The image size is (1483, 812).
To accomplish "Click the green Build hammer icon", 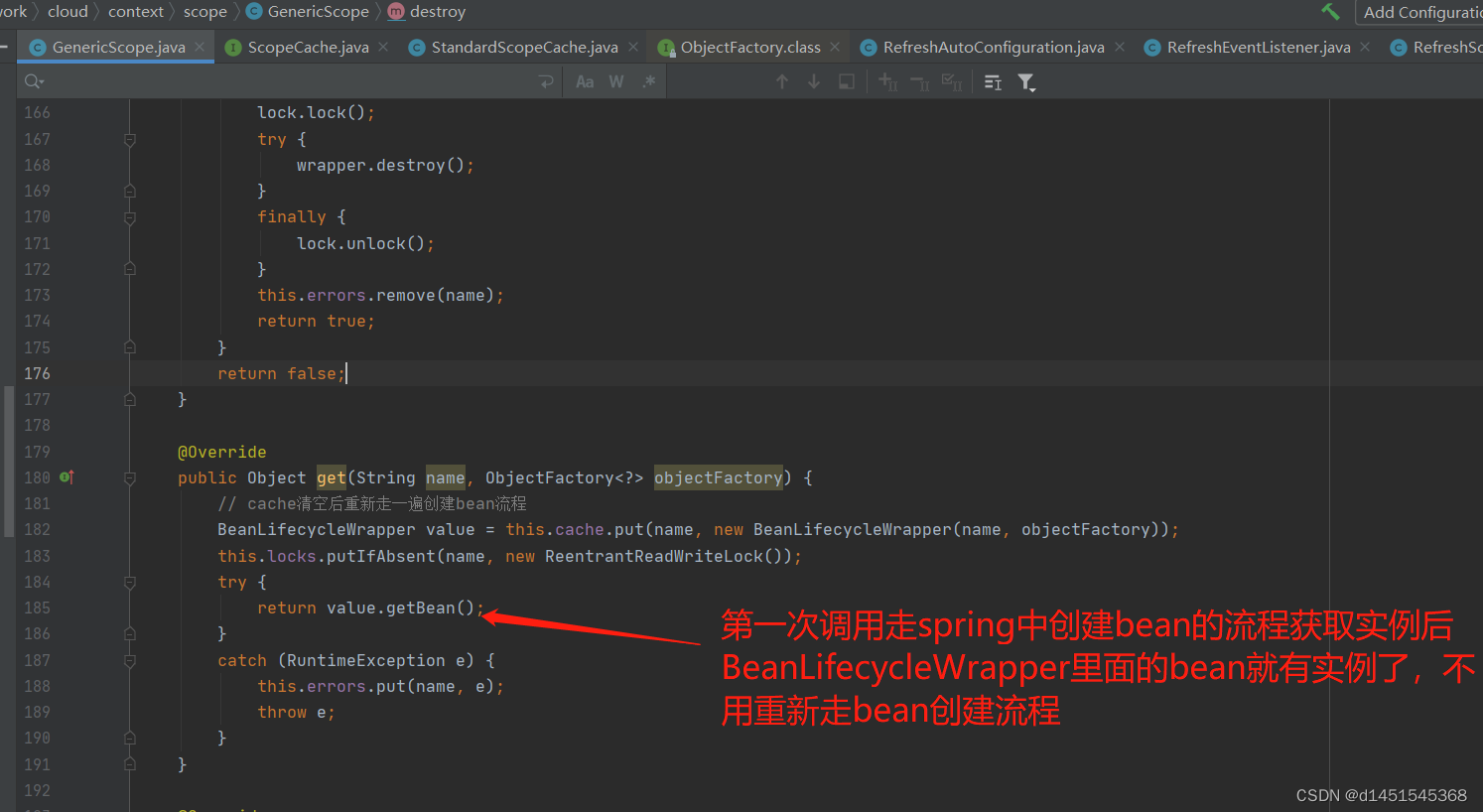I will tap(1330, 12).
